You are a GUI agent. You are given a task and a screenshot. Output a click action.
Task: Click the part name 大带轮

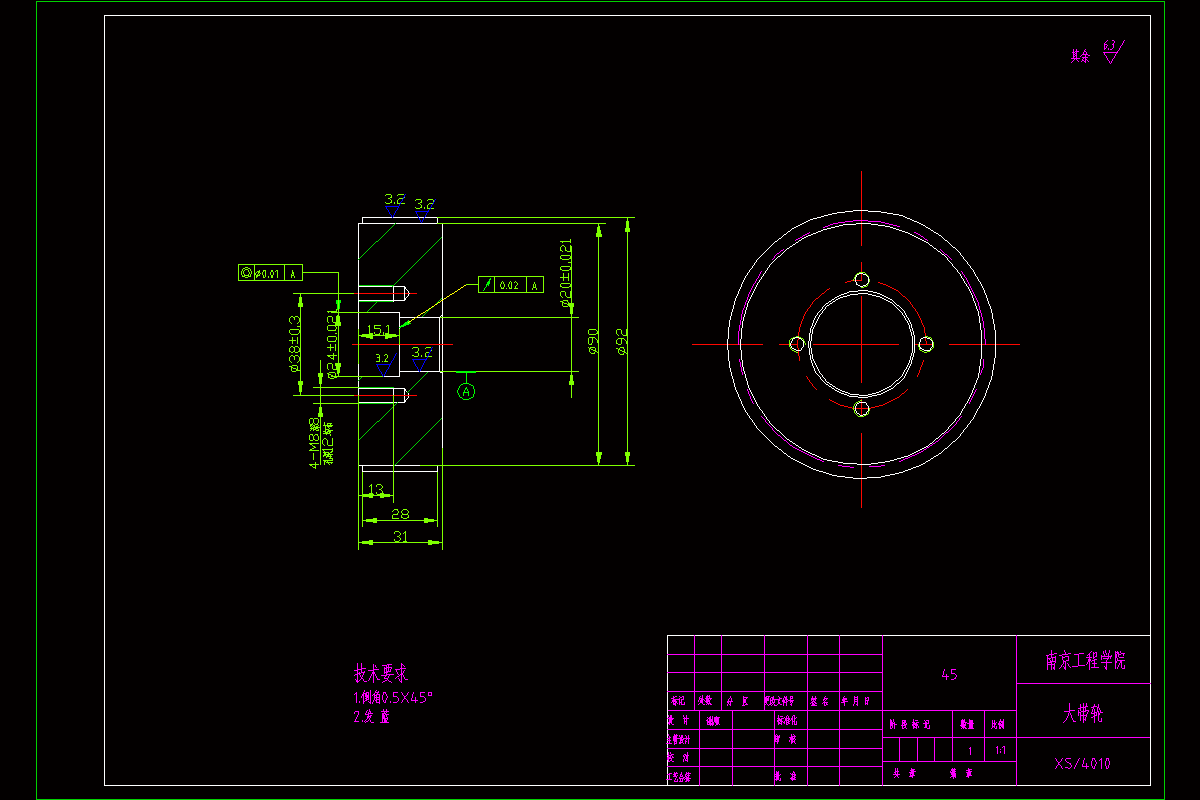[1085, 715]
